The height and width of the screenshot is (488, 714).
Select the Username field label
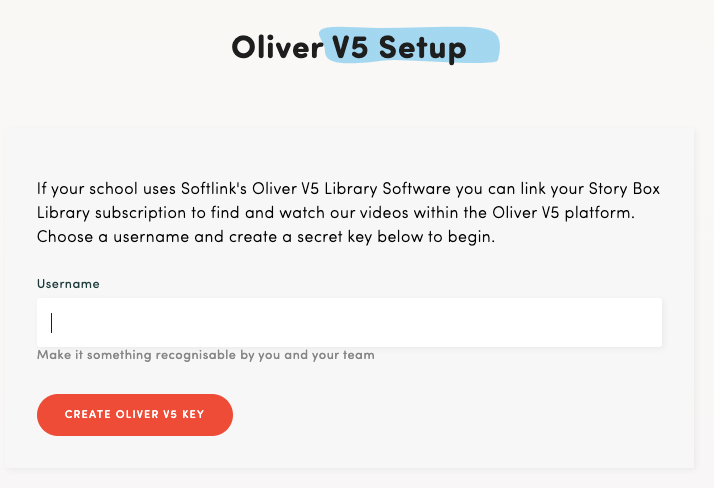[68, 284]
